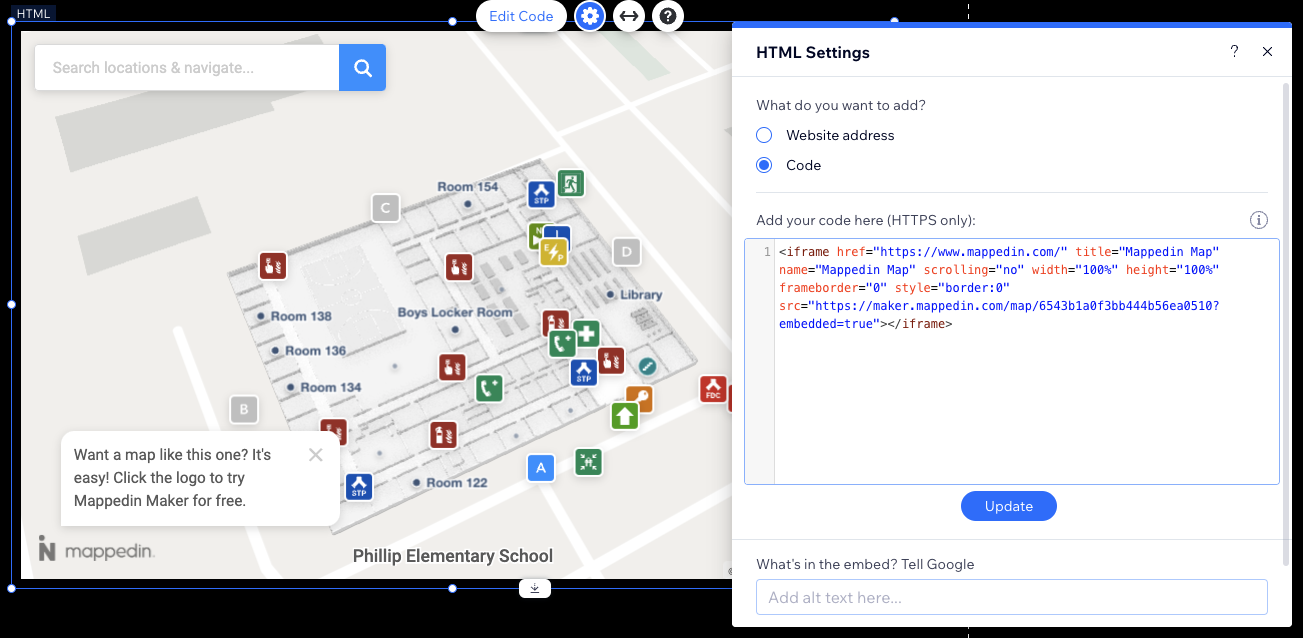Image resolution: width=1303 pixels, height=638 pixels.
Task: Click the search magnifying glass icon
Action: (362, 67)
